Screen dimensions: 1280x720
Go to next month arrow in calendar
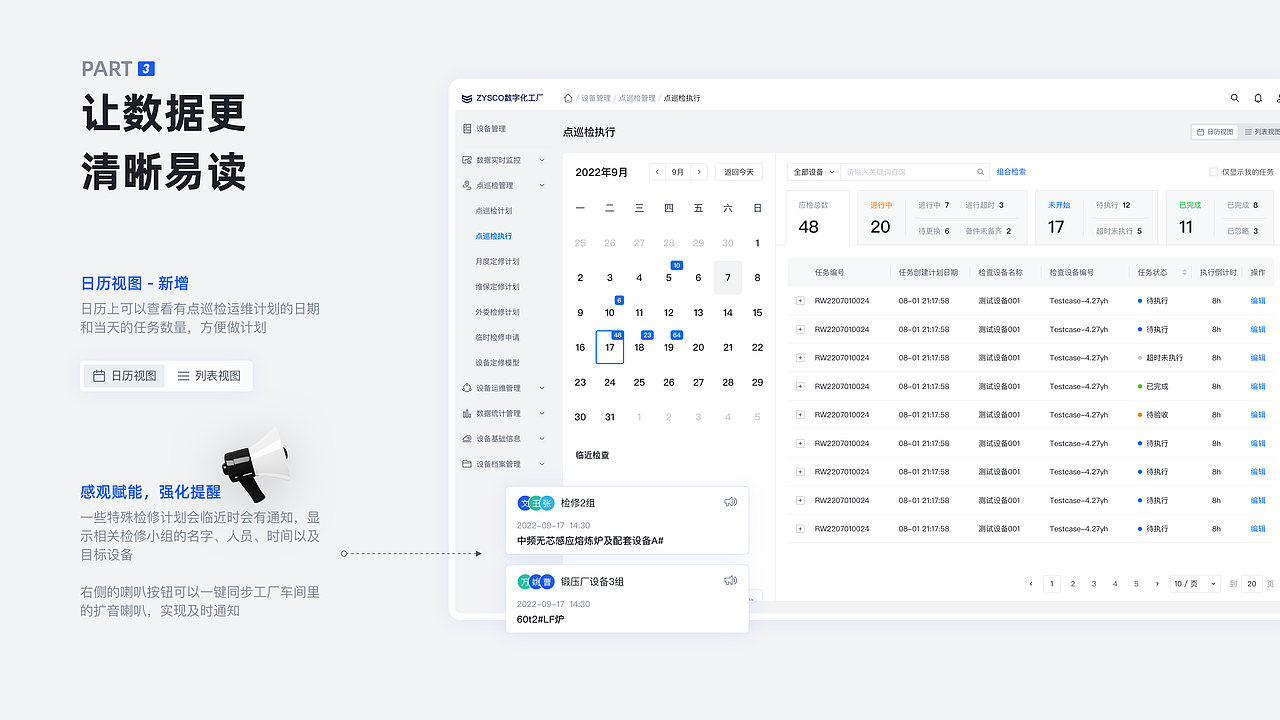pyautogui.click(x=699, y=172)
